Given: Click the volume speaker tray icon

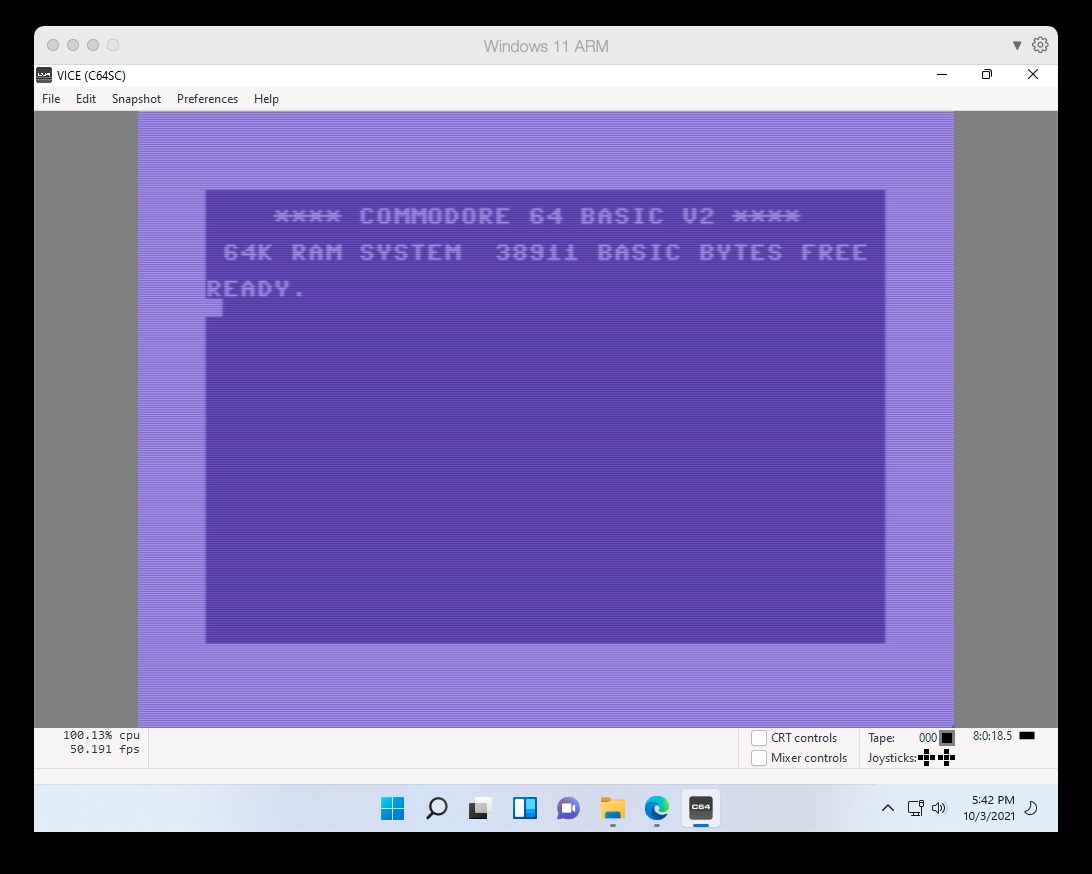Looking at the screenshot, I should point(939,808).
